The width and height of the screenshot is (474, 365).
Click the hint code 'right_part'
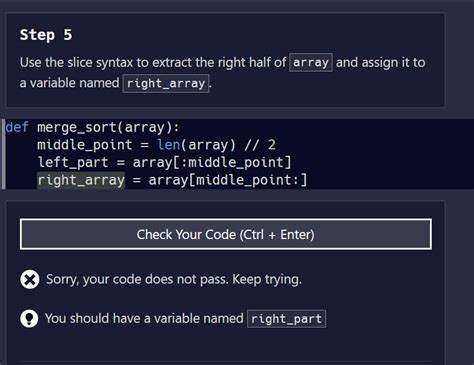pyautogui.click(x=286, y=319)
